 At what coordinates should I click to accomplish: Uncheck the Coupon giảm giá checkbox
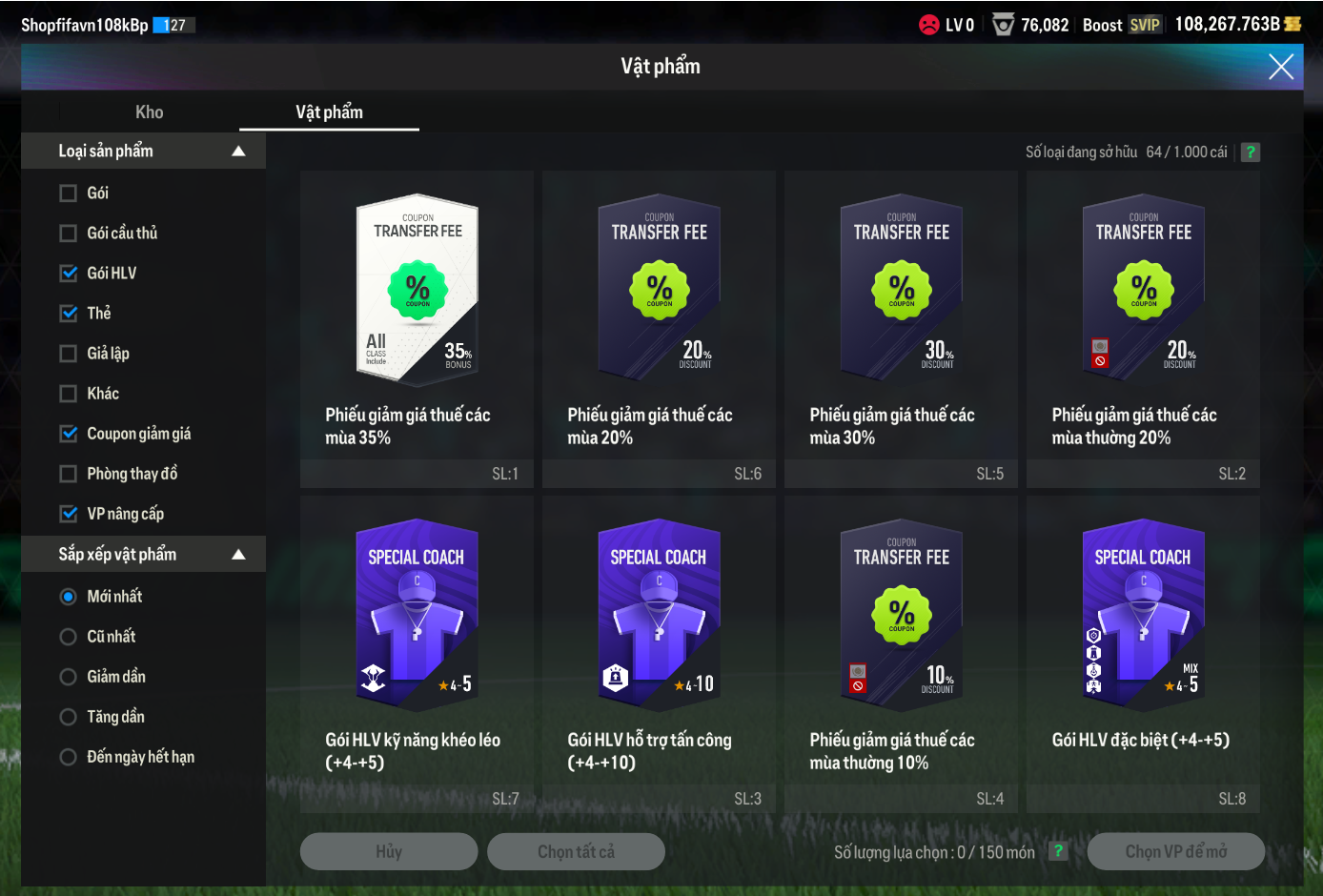(x=69, y=434)
